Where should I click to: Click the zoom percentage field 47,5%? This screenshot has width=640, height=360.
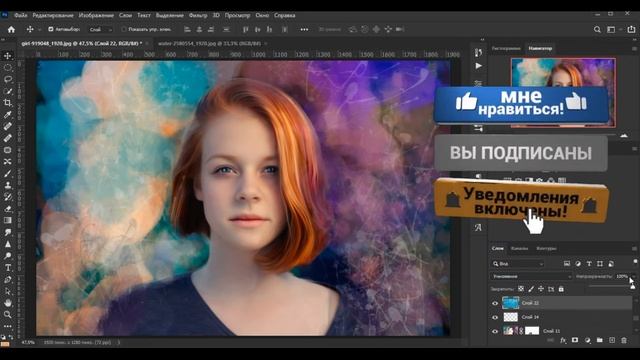point(28,342)
